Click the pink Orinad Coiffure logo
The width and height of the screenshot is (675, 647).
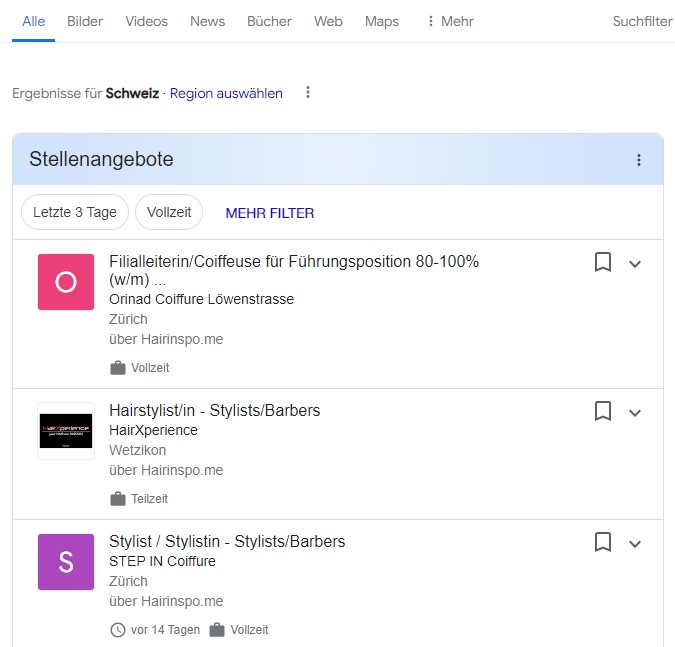click(66, 282)
